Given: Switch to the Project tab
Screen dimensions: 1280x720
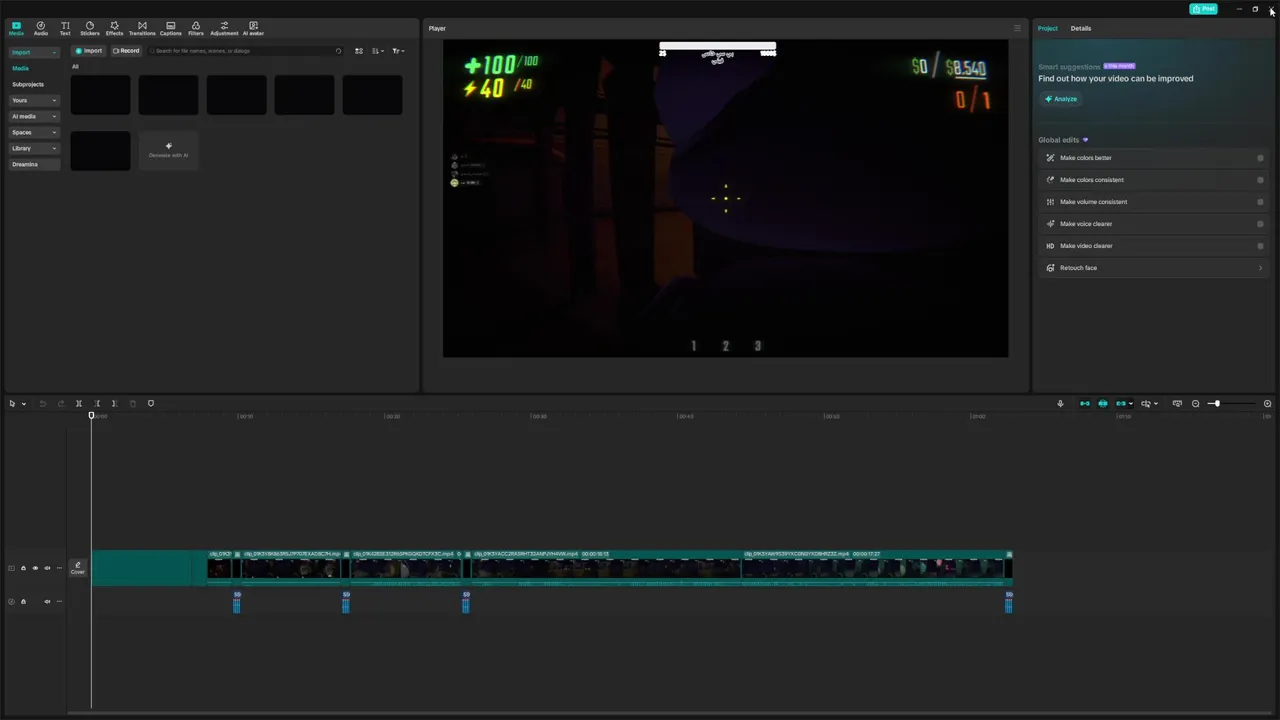Looking at the screenshot, I should pos(1047,28).
